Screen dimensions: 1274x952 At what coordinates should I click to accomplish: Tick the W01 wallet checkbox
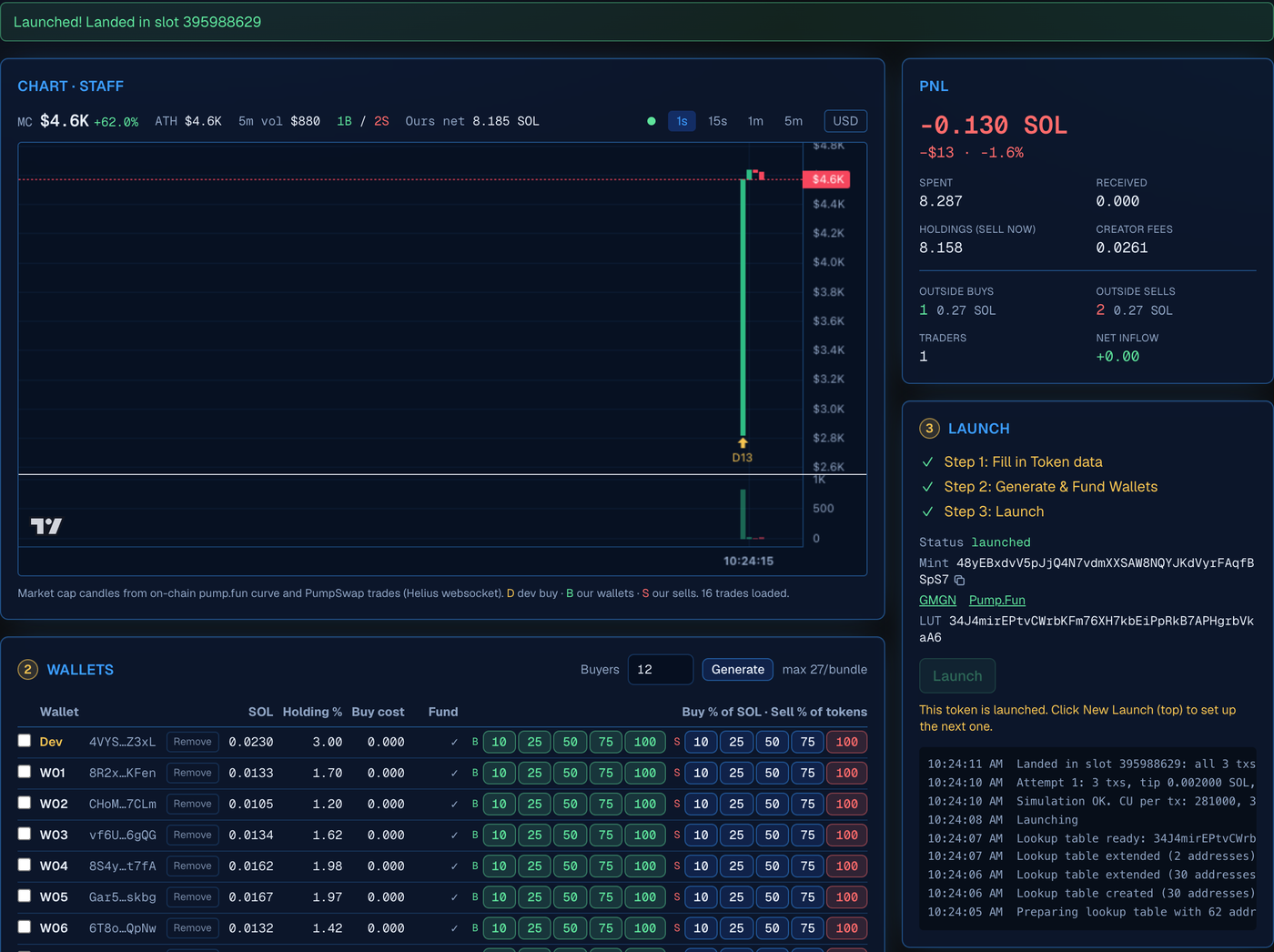coord(25,772)
